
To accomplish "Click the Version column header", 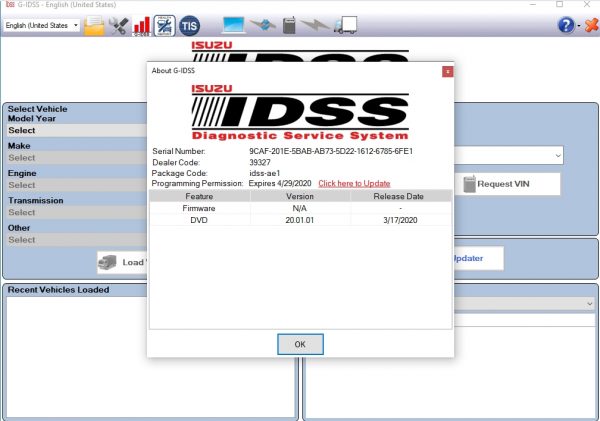I will point(300,196).
